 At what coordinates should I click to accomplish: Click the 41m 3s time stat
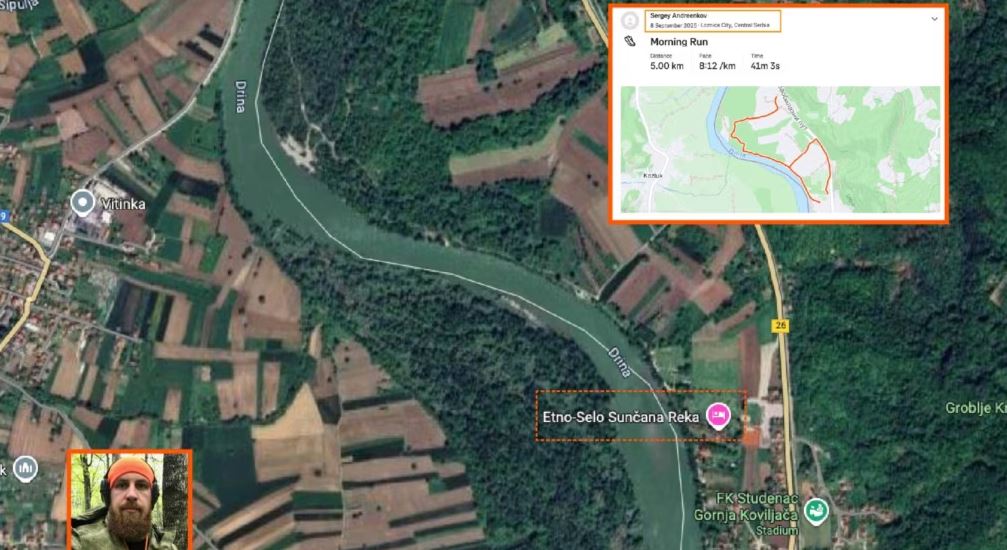765,65
